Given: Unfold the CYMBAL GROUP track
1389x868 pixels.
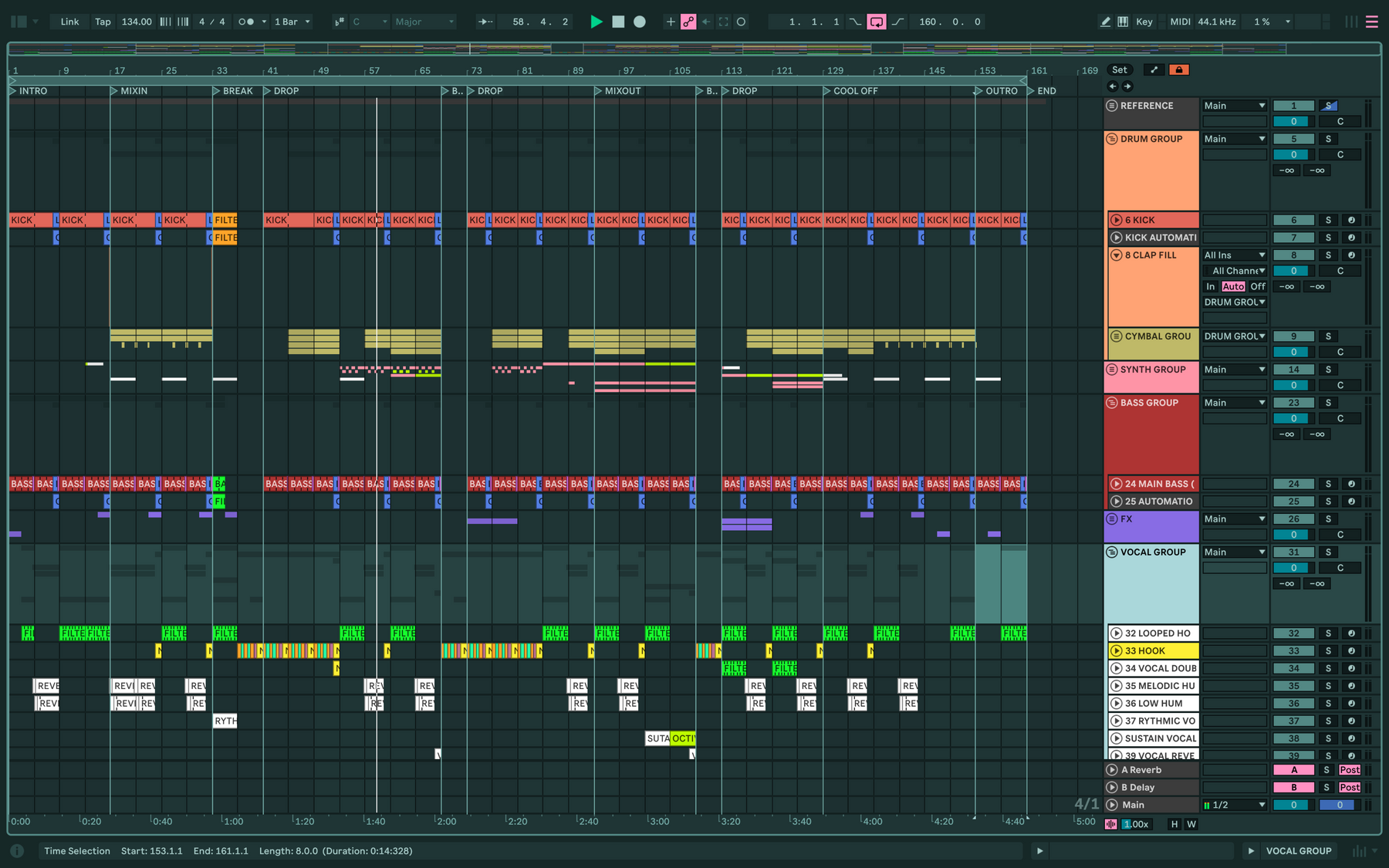Looking at the screenshot, I should pyautogui.click(x=1116, y=336).
